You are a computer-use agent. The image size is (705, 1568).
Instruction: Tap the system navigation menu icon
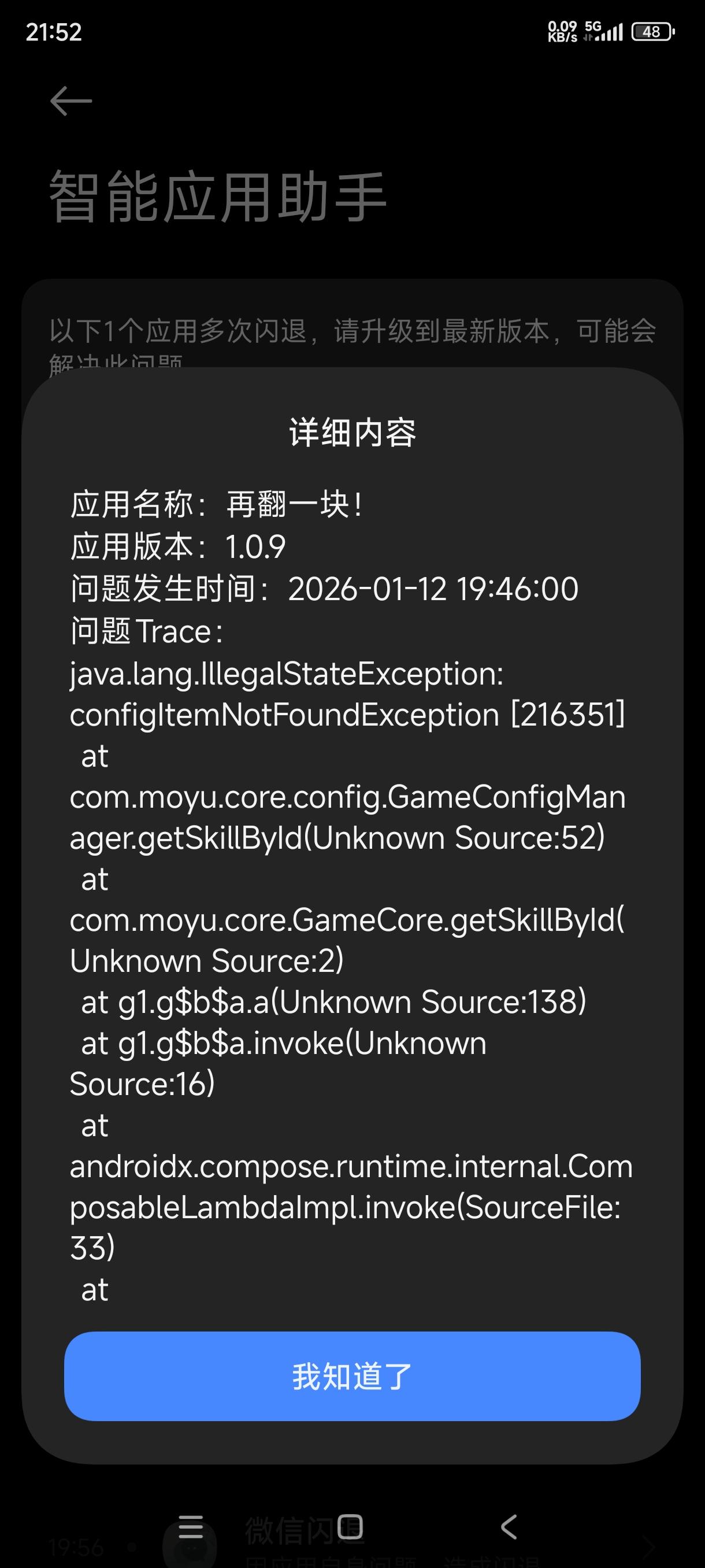coord(190,1526)
